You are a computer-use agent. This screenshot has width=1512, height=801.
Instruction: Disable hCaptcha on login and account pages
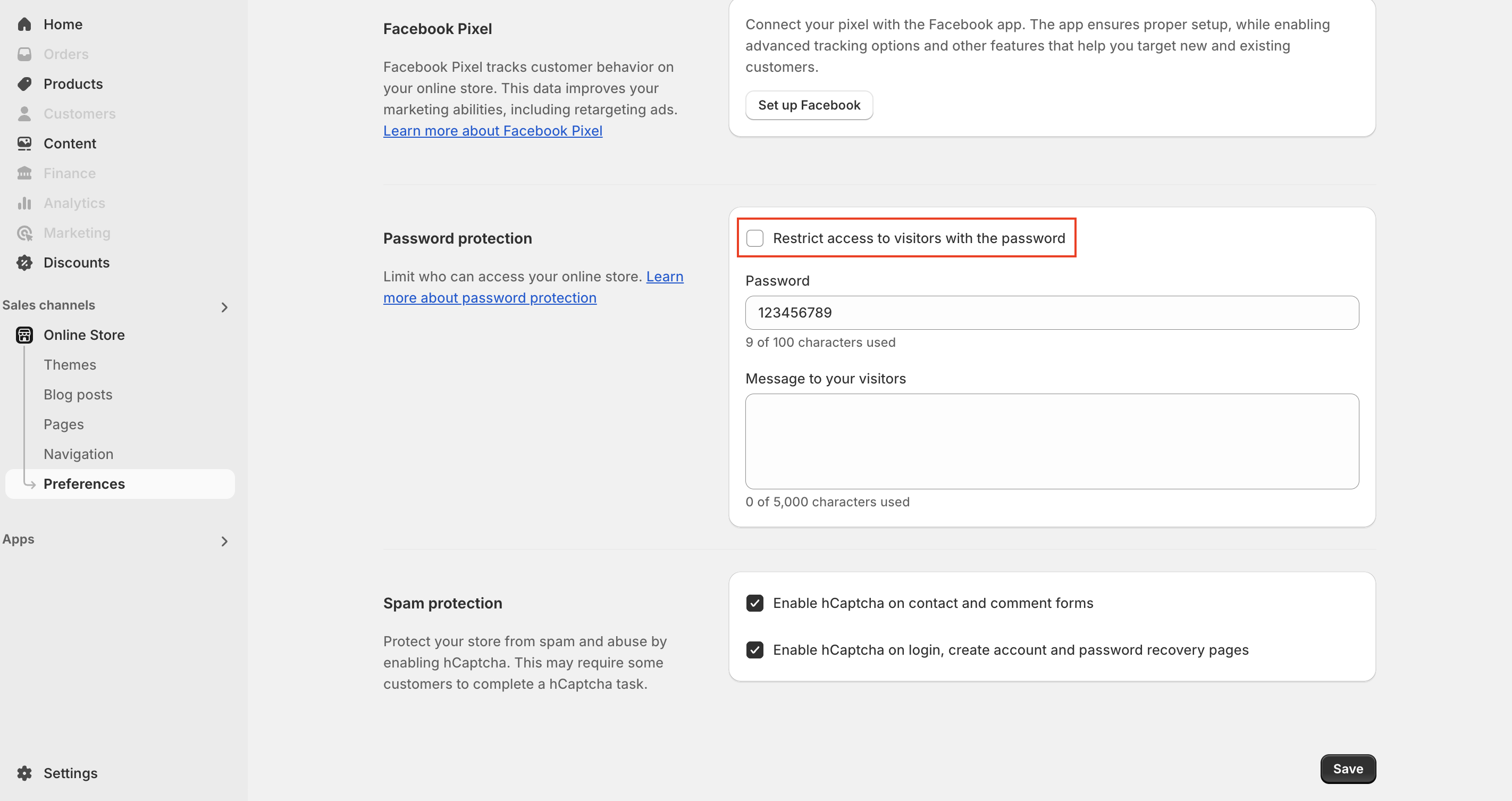point(755,650)
